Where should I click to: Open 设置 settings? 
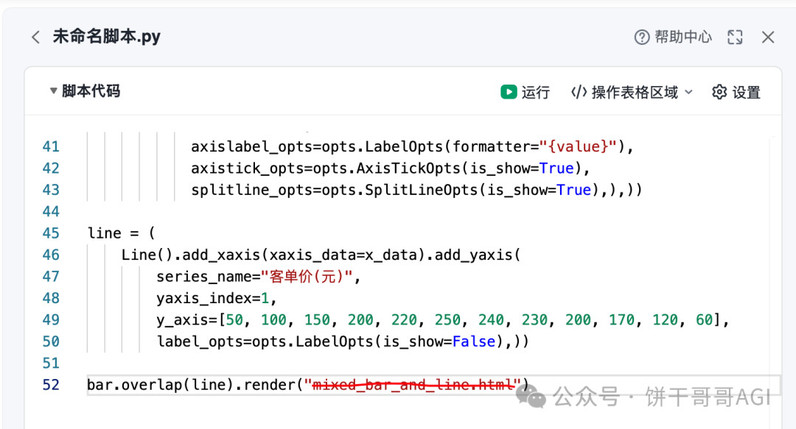pyautogui.click(x=736, y=92)
